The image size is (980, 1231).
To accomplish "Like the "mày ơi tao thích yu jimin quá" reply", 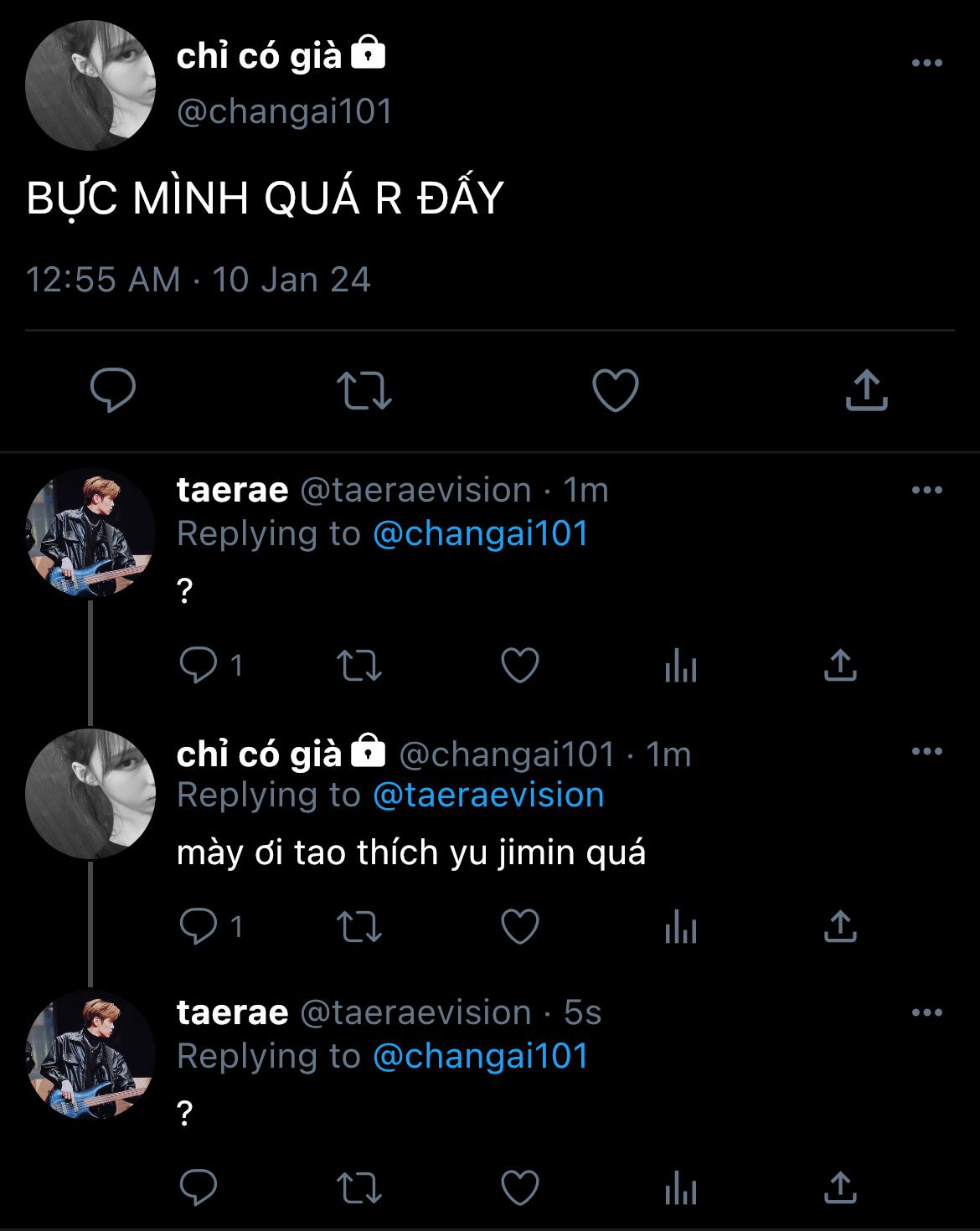I will (519, 927).
